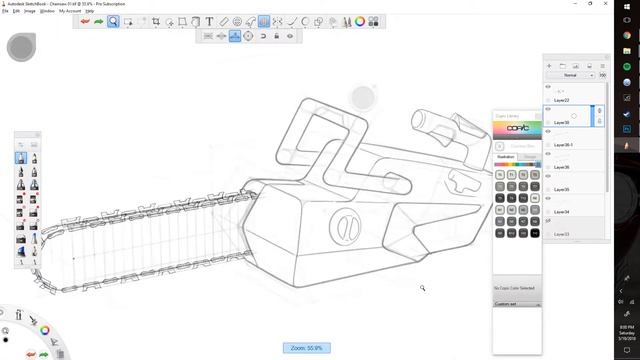Add an image layer
The width and height of the screenshot is (640, 360).
tap(576, 66)
